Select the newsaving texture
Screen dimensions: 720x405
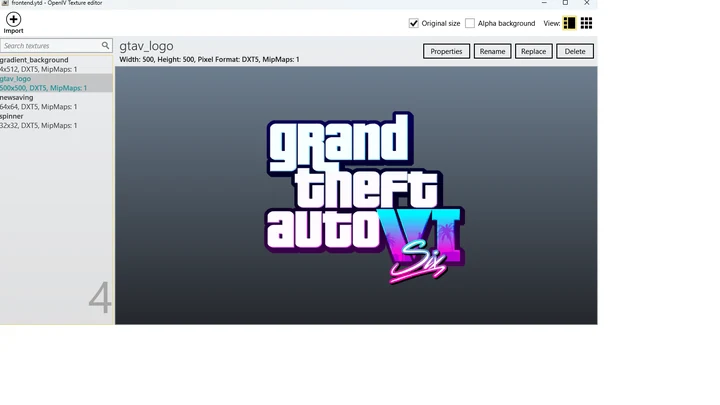pos(56,102)
